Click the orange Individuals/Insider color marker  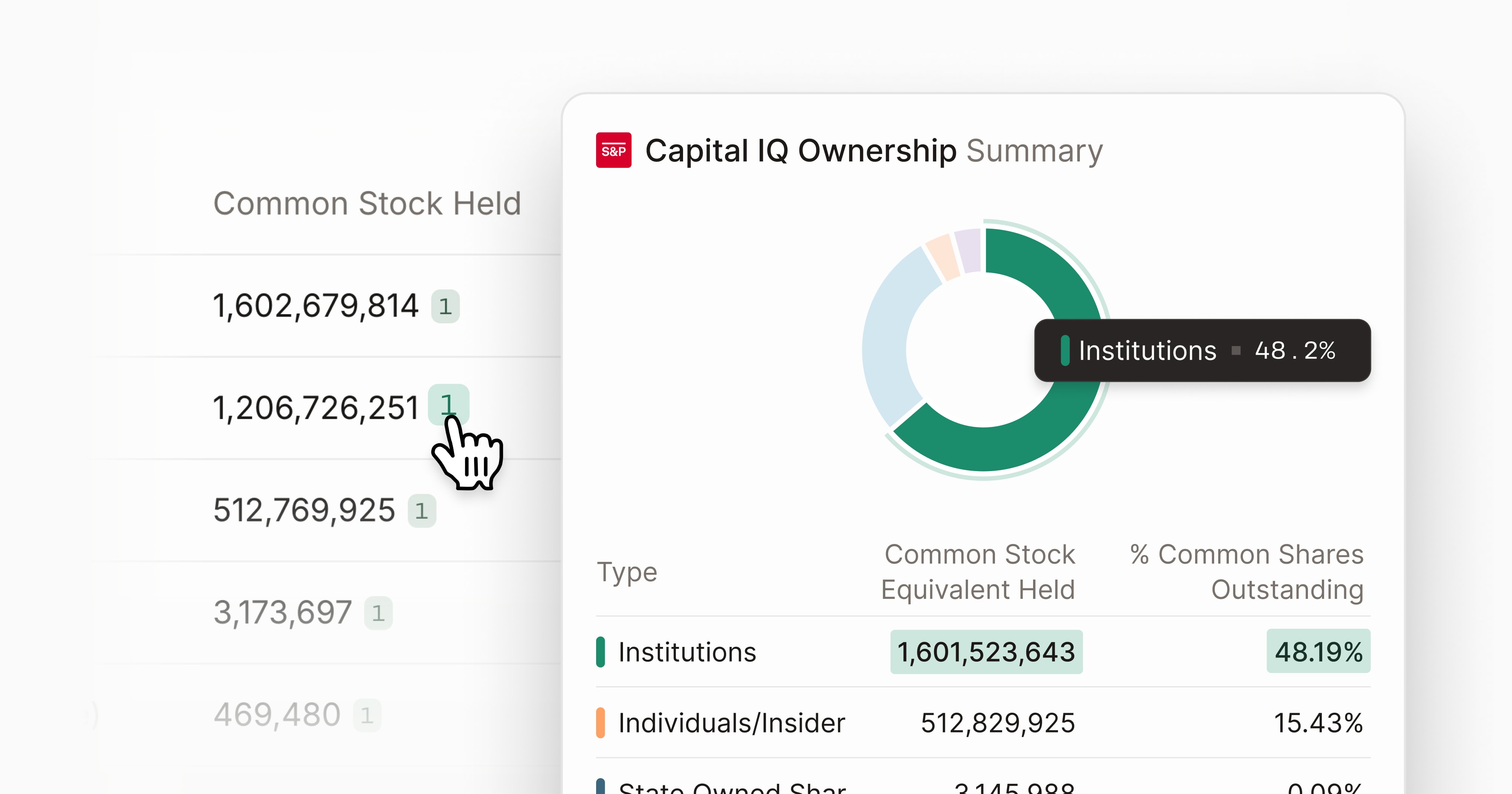pyautogui.click(x=601, y=723)
